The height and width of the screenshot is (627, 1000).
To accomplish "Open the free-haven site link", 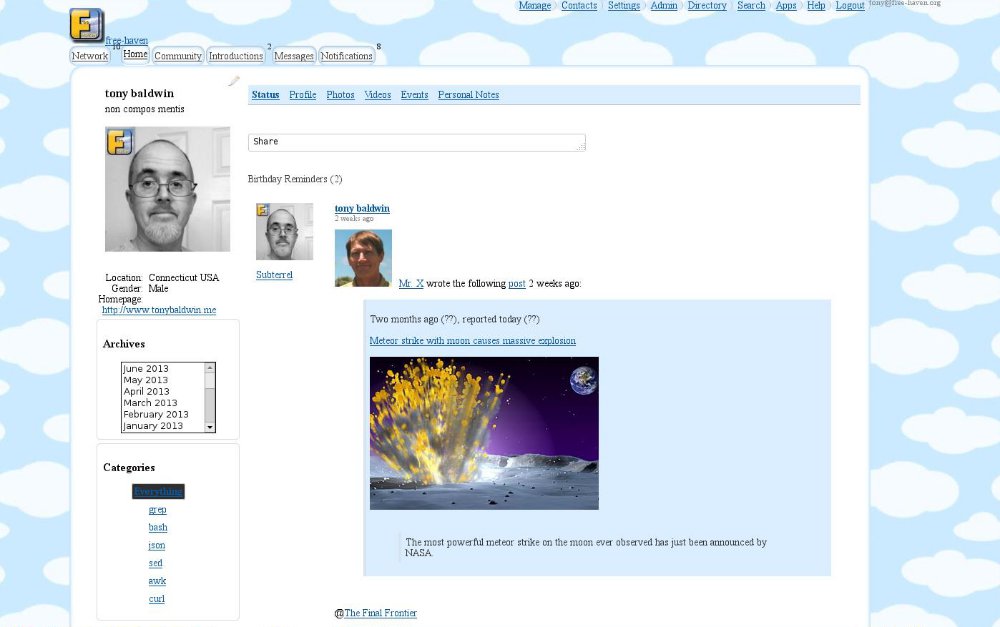I will click(126, 40).
